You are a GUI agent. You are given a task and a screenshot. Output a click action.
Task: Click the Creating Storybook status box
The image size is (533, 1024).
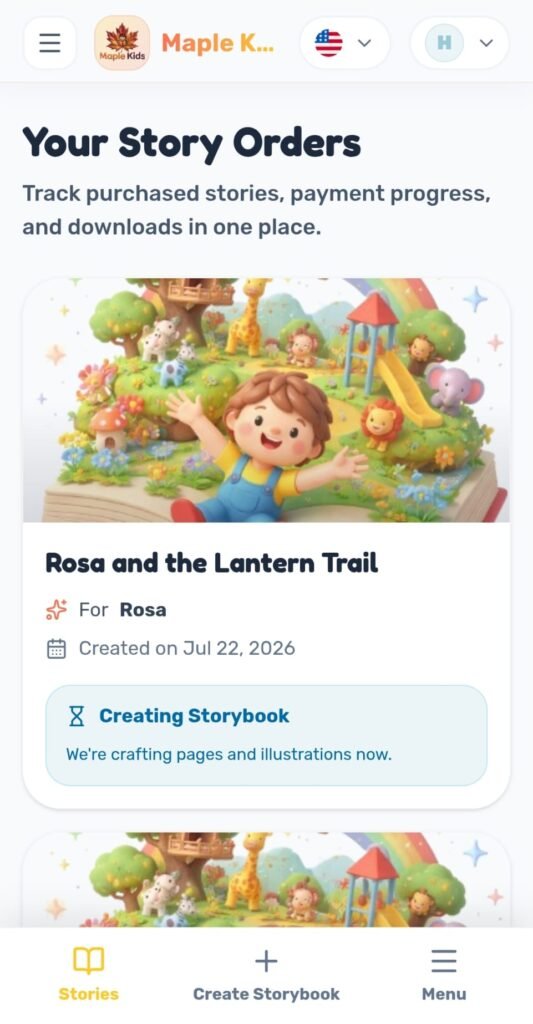(x=266, y=735)
